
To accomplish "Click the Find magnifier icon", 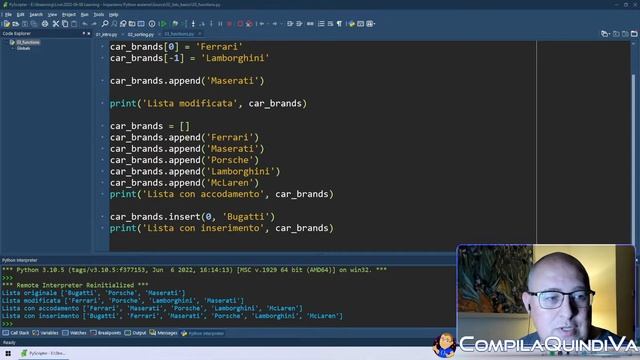I will click(x=105, y=24).
